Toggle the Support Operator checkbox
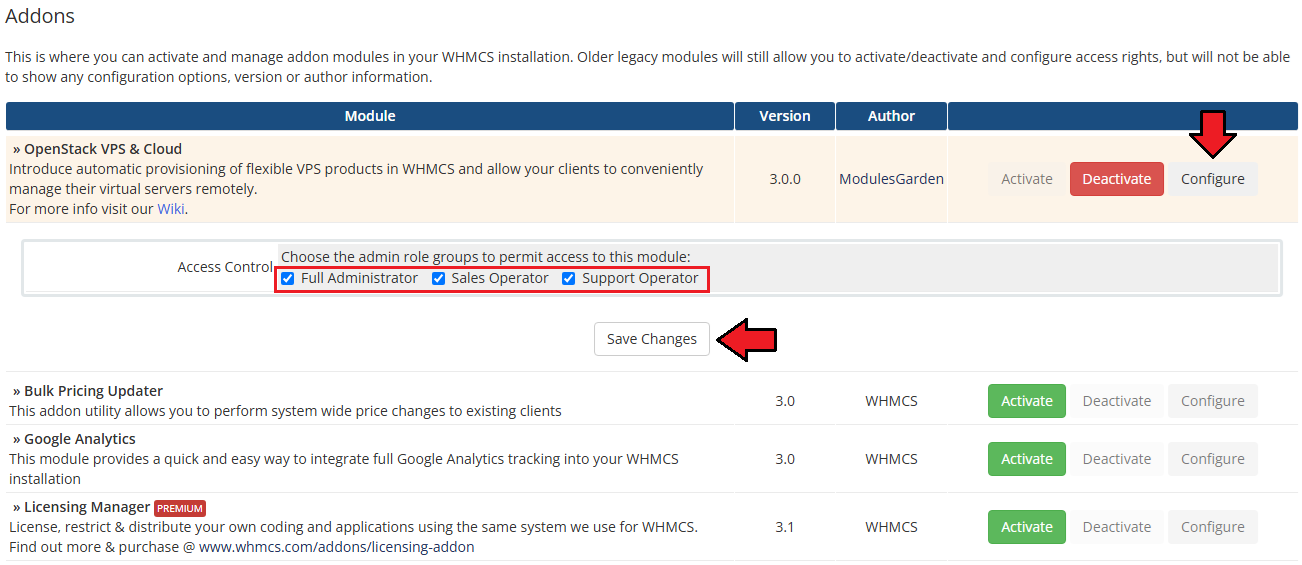1302x565 pixels. coord(569,279)
